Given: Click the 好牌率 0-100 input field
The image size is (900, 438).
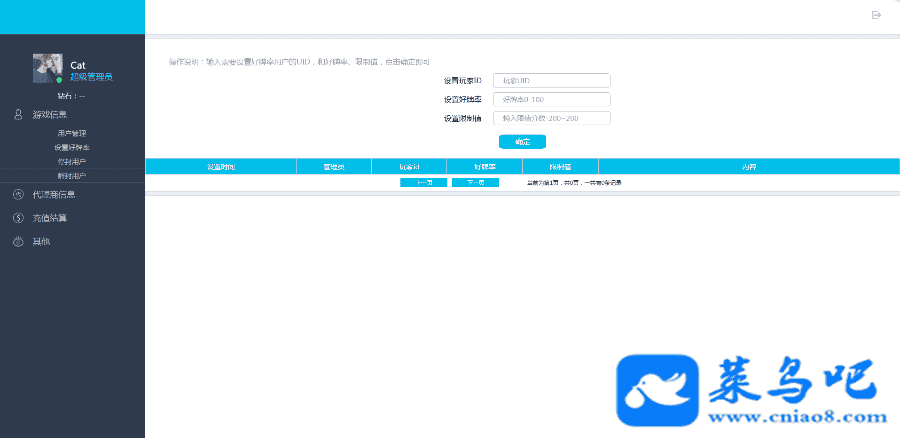Looking at the screenshot, I should (551, 100).
